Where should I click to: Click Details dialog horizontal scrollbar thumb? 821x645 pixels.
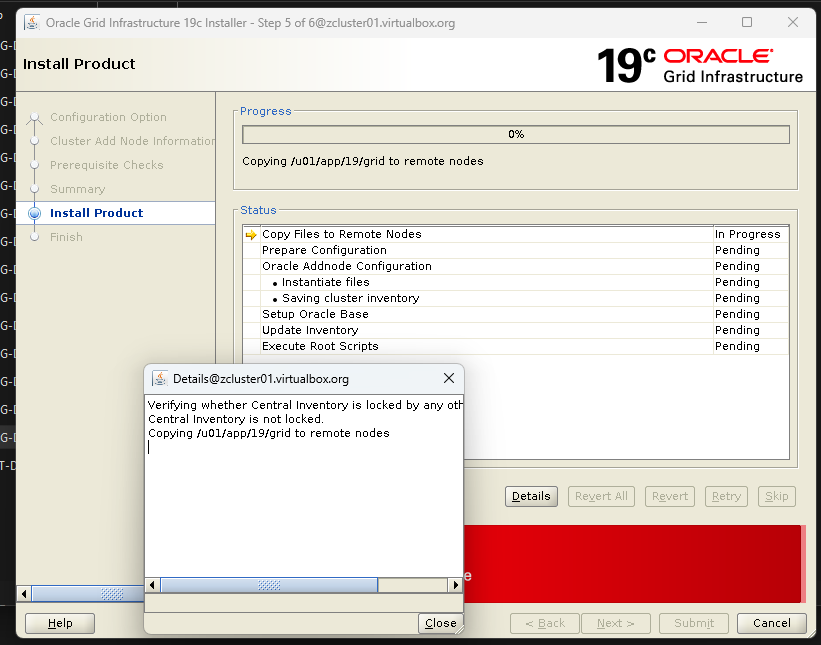click(x=269, y=585)
